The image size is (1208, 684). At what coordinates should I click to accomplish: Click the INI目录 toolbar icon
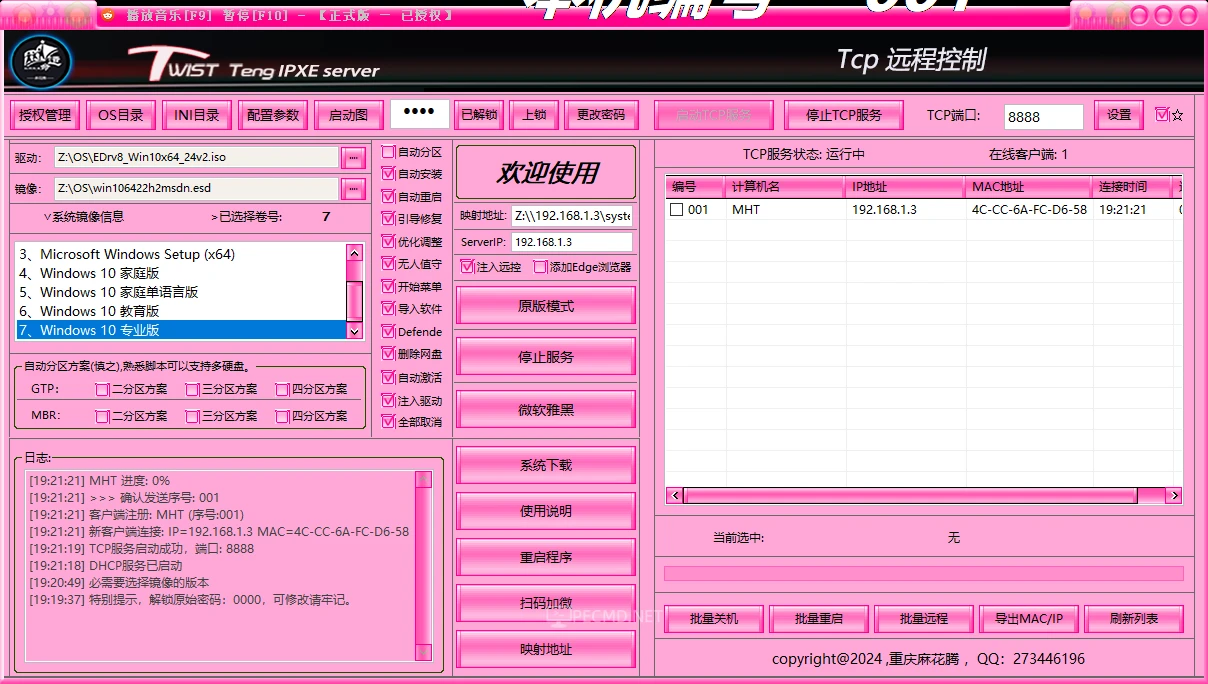pyautogui.click(x=196, y=114)
